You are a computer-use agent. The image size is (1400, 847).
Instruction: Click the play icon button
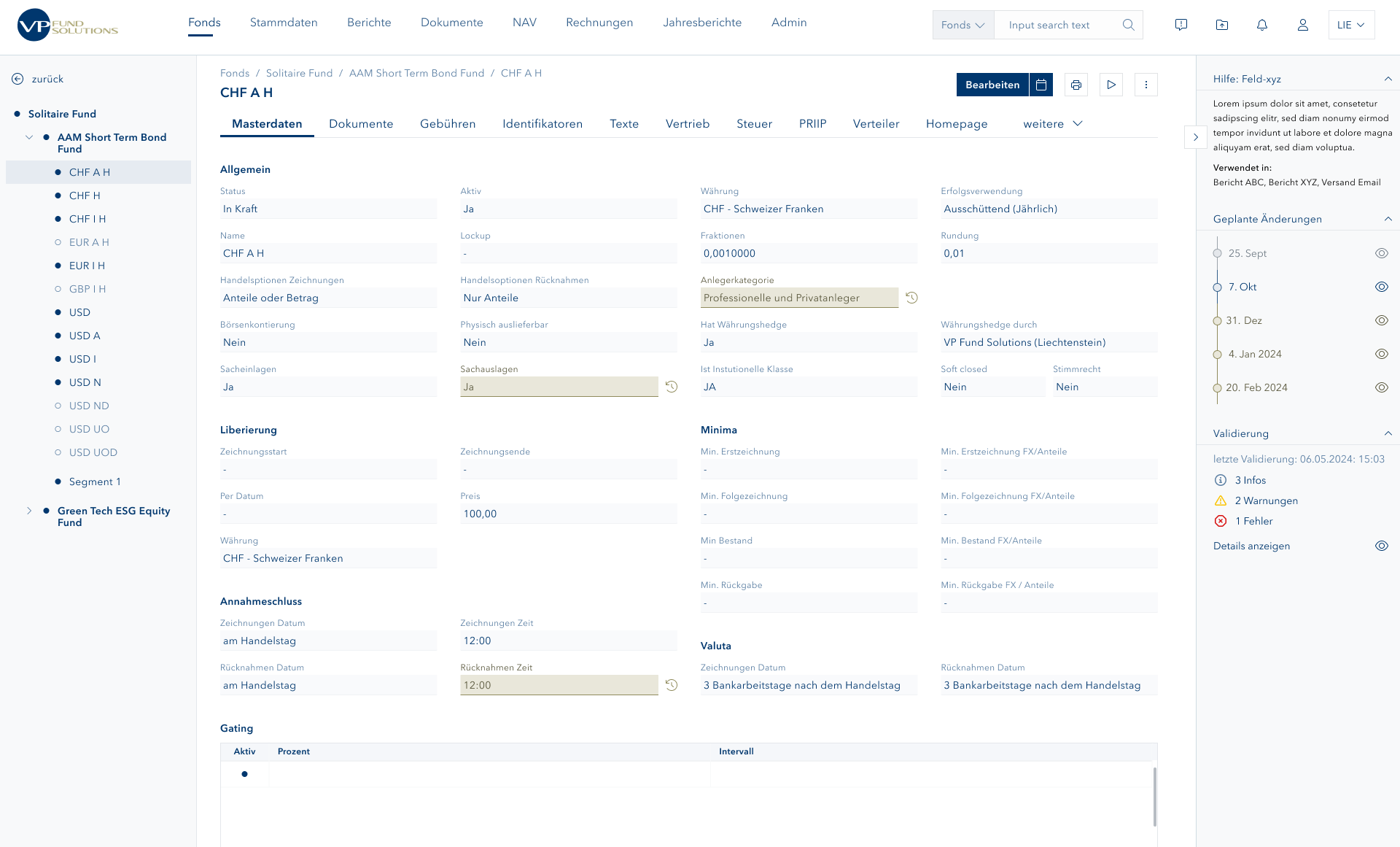click(x=1111, y=85)
